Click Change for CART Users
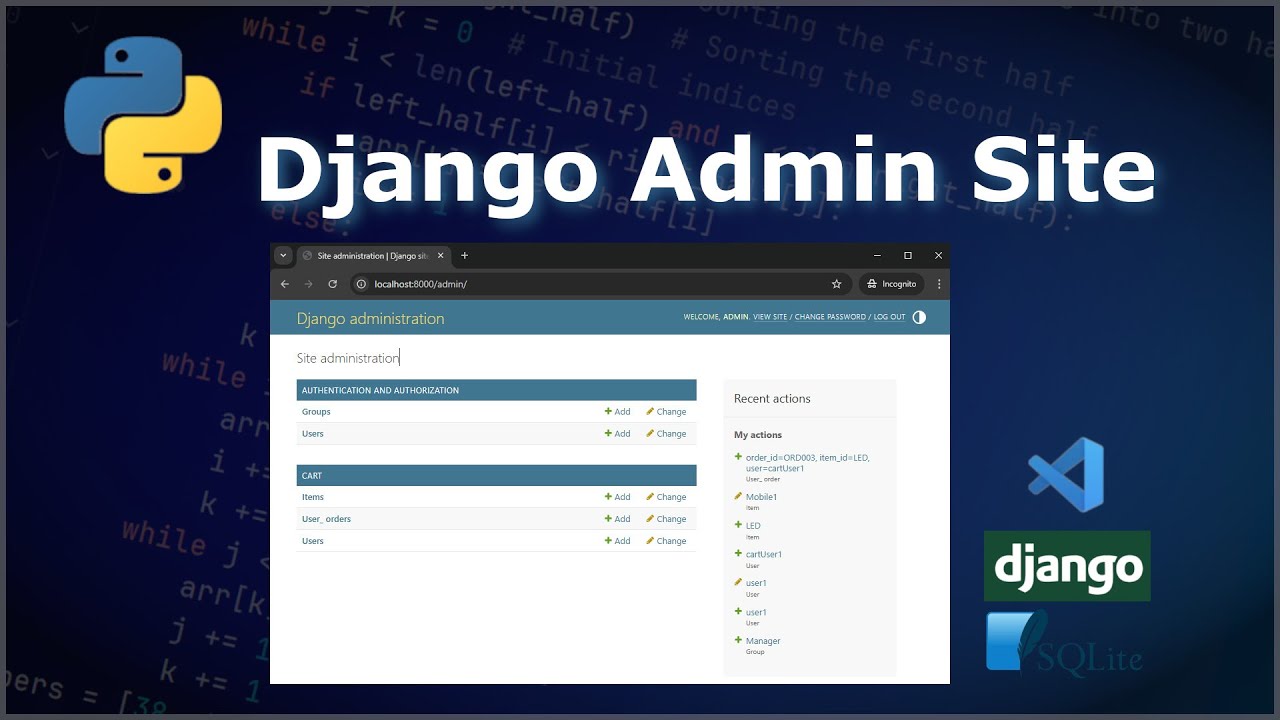1280x720 pixels. click(x=666, y=541)
